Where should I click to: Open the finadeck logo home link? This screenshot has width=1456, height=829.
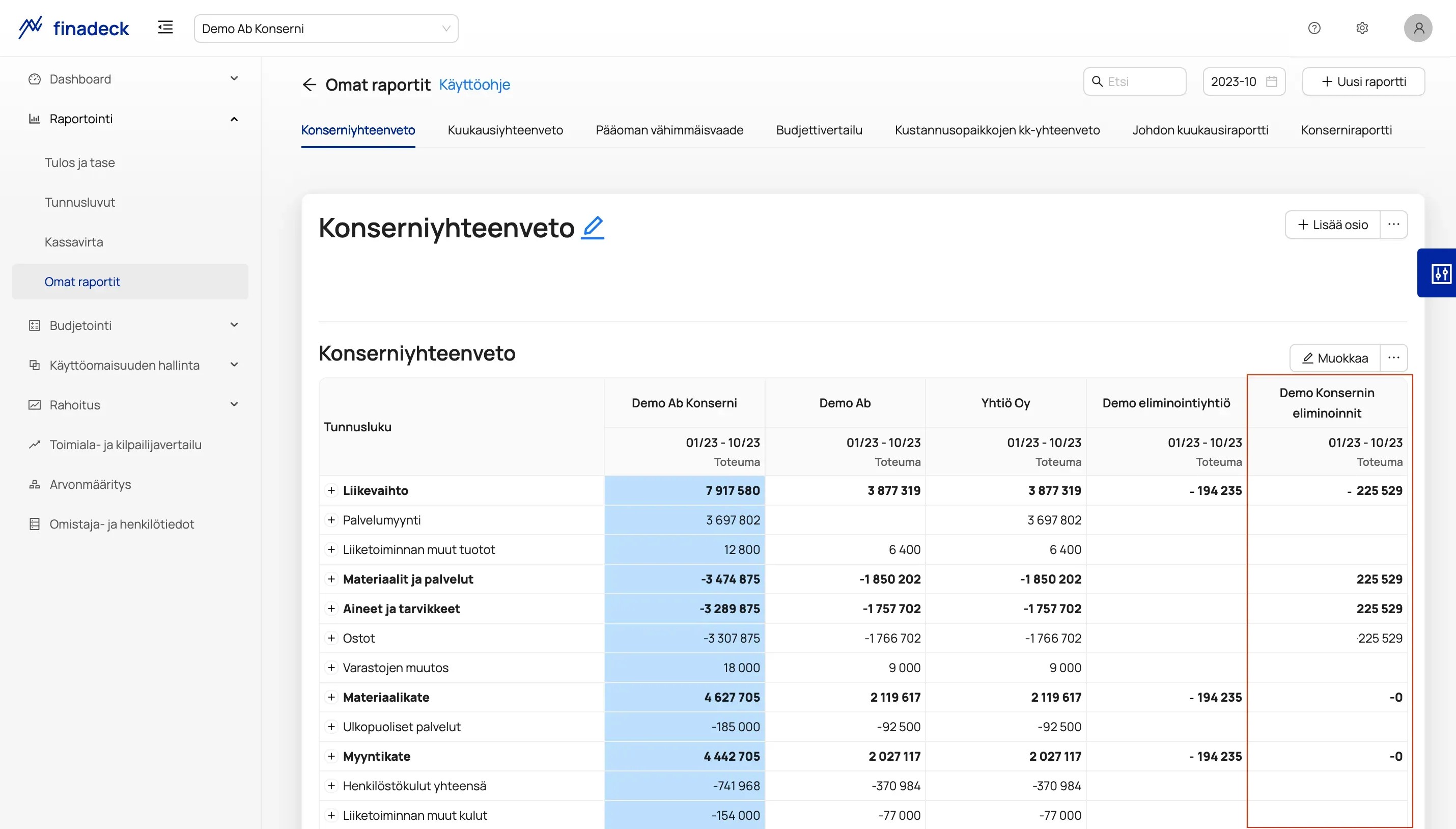73,27
